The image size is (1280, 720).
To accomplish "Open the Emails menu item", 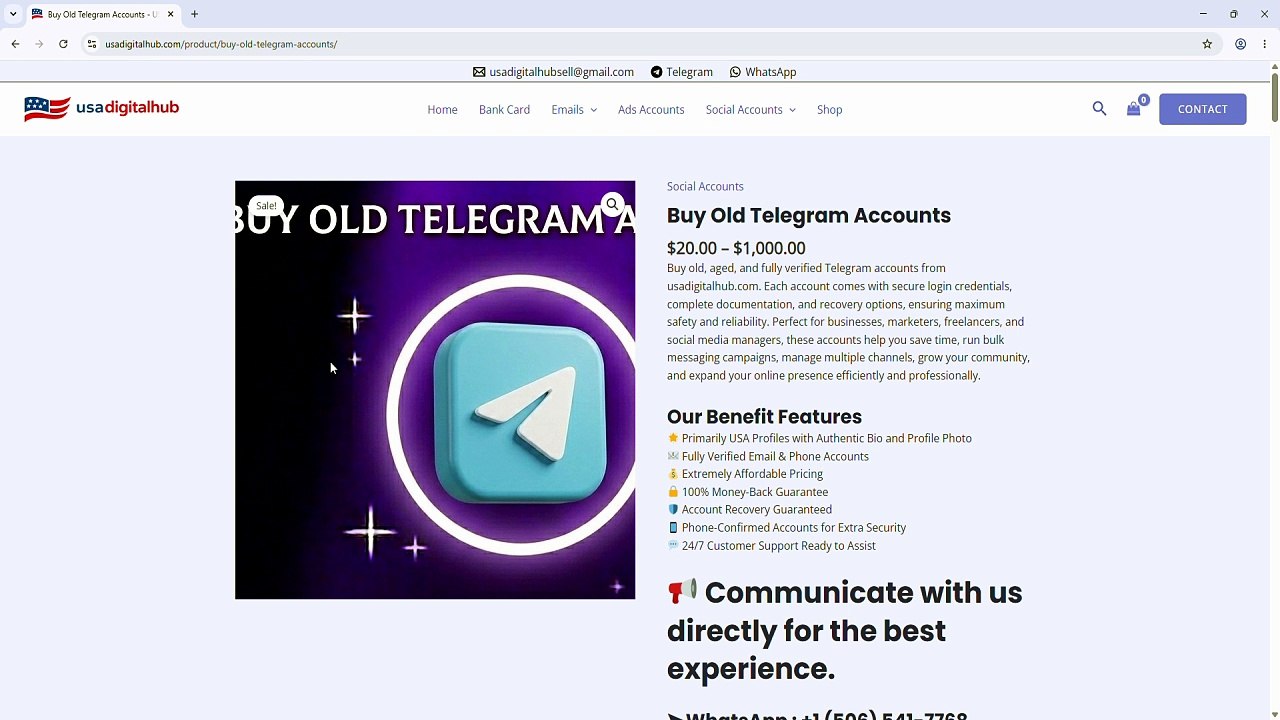I will 567,110.
